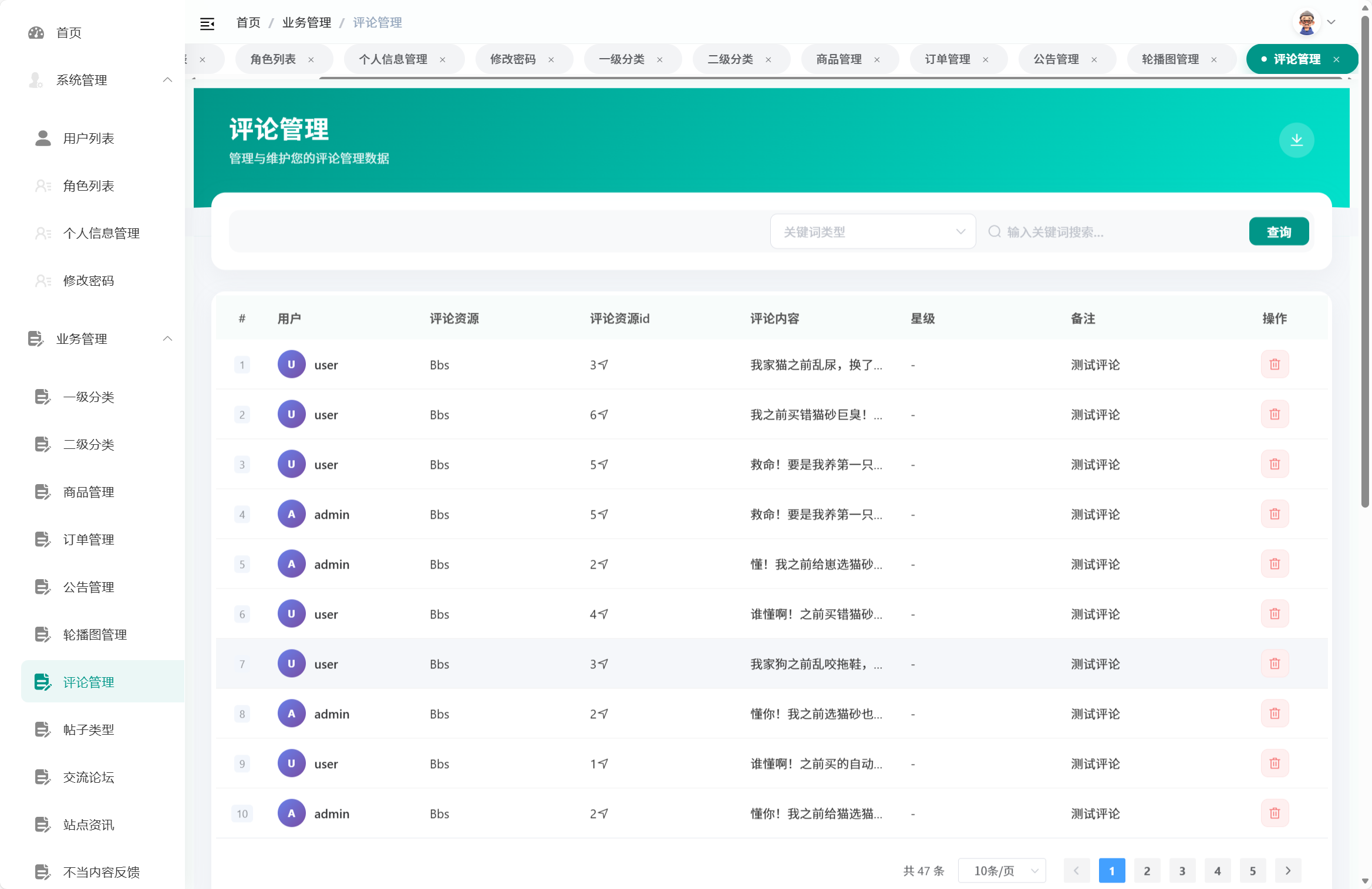The image size is (1372, 889).
Task: Delete admin's comment in row 4
Action: (1275, 513)
